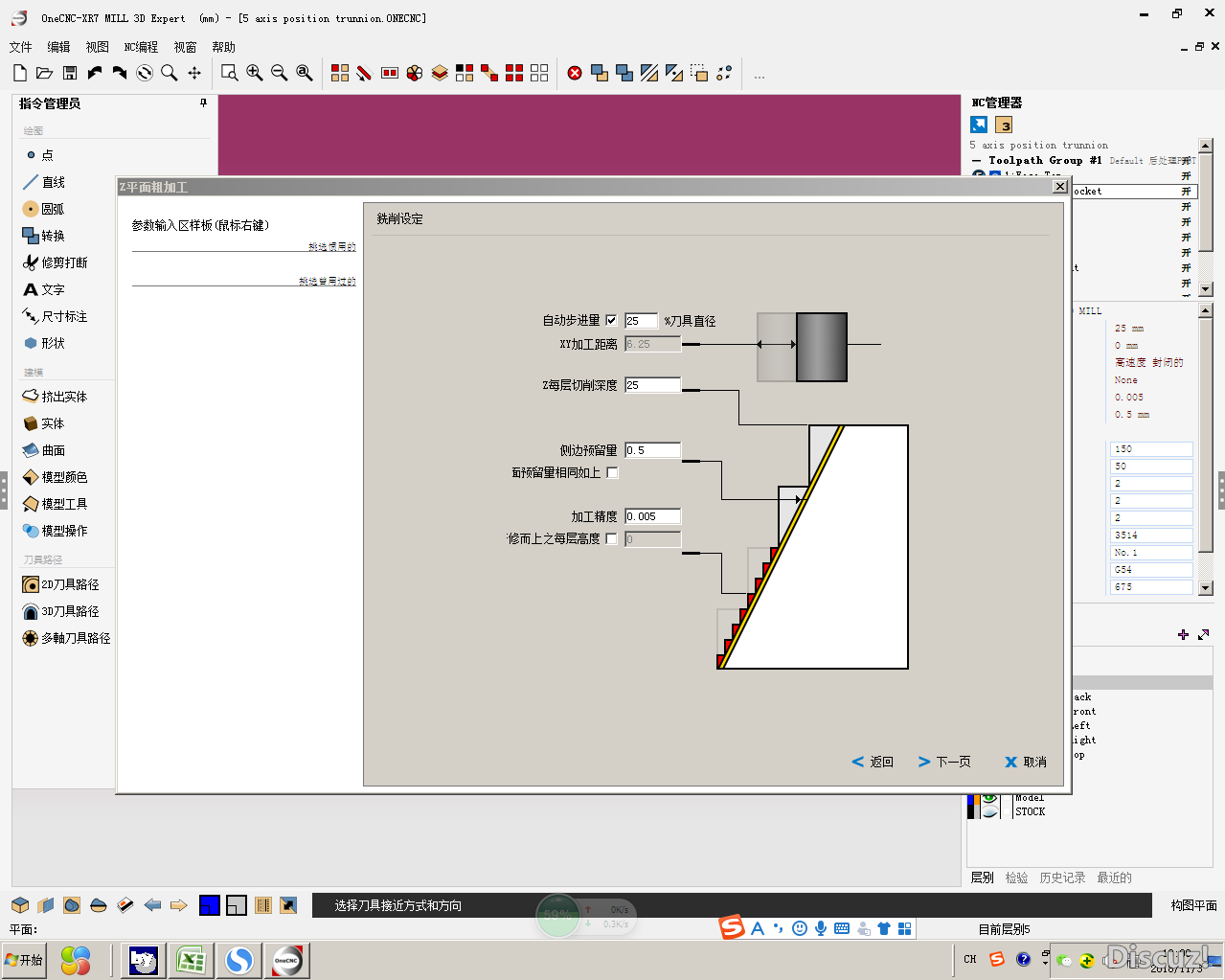
Task: Go to previous view with the left arrow
Action: [152, 904]
